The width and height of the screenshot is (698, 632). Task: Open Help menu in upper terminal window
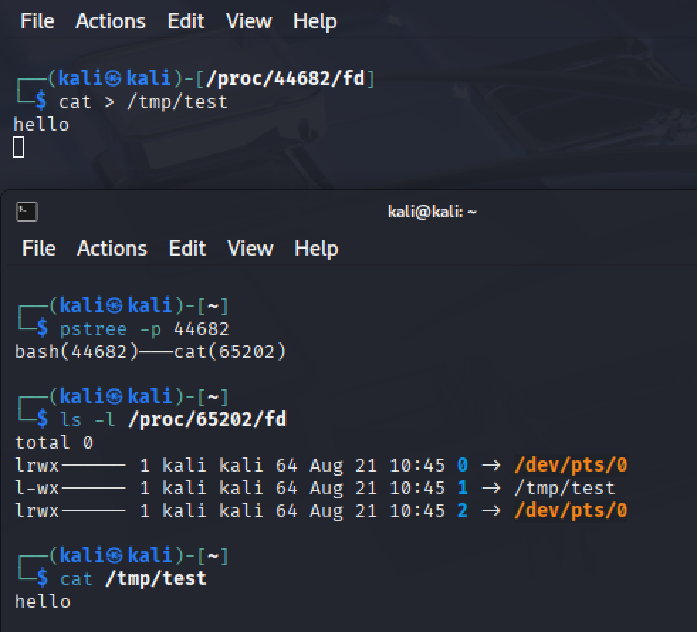coord(315,22)
